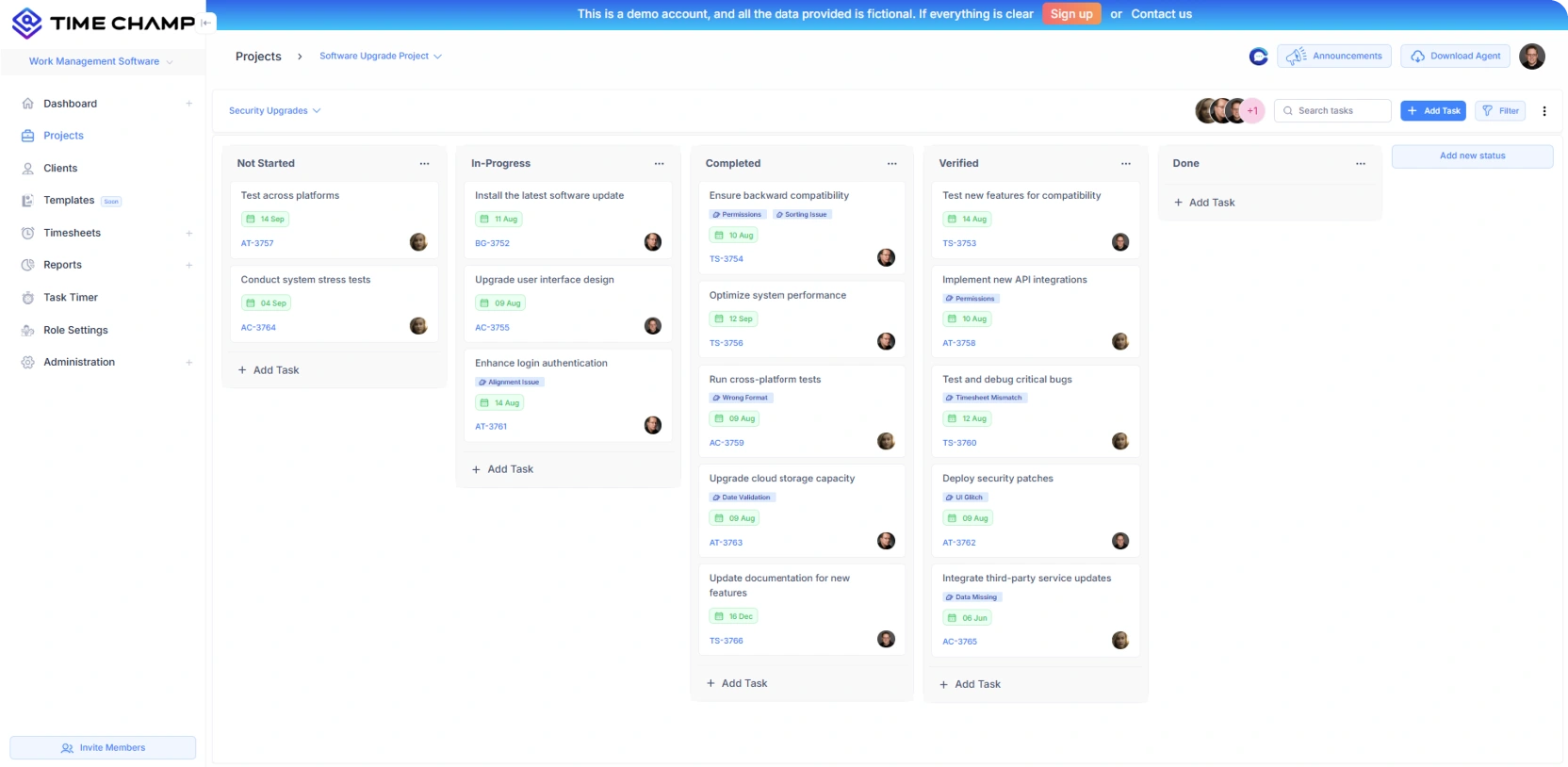Open the board's vertical three-dot menu
1568x767 pixels.
tap(1544, 111)
